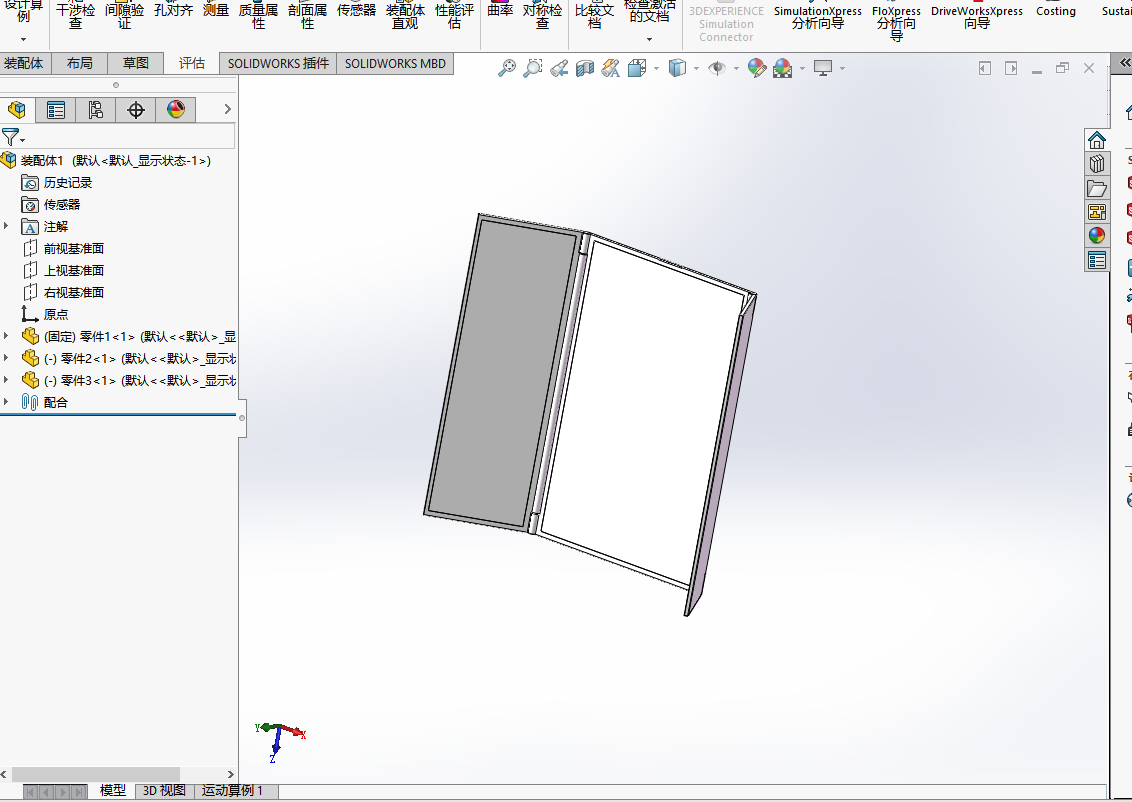
Task: Click chevron to show more manager tabs
Action: coord(227,109)
